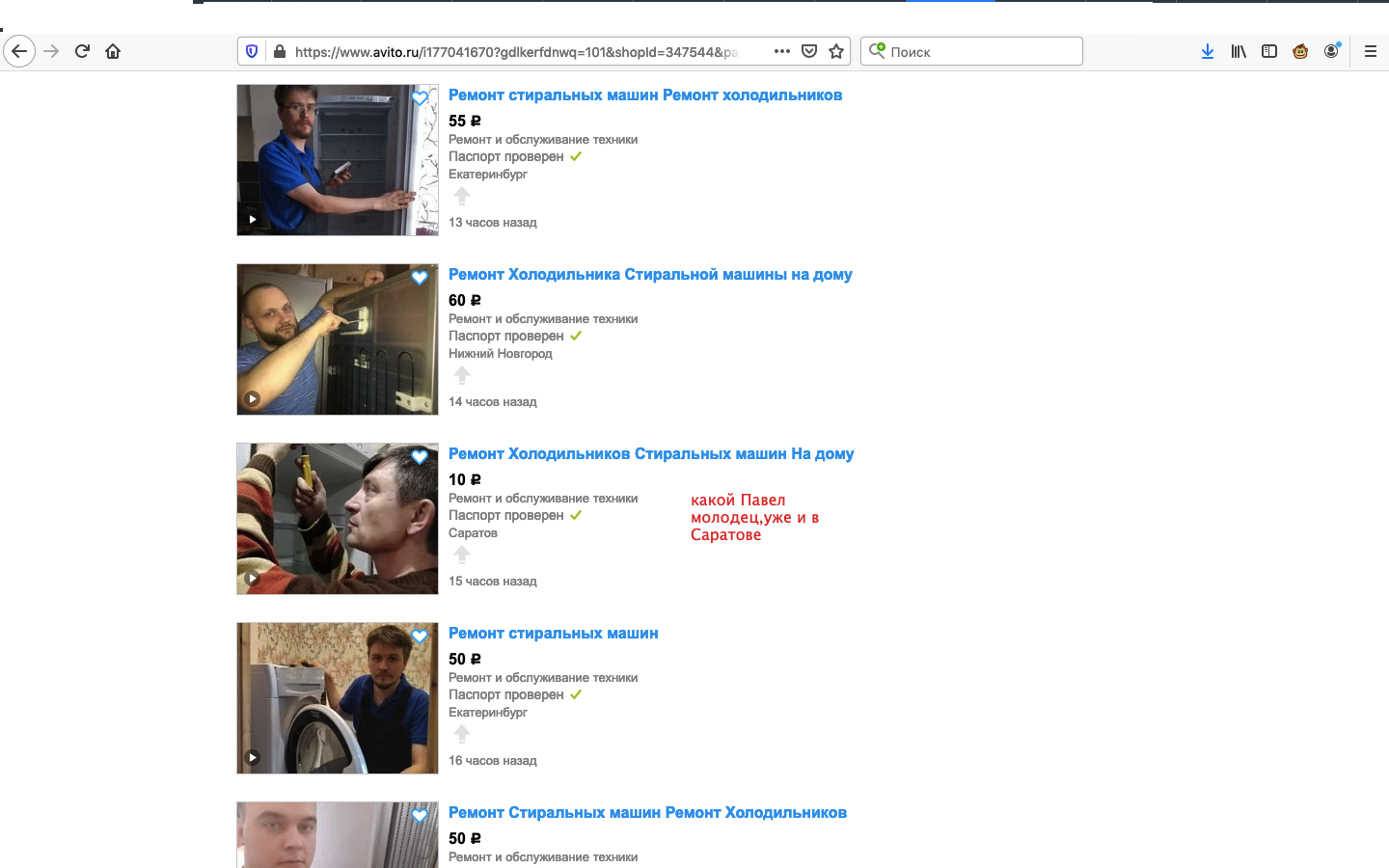Open photo of the Нижний Новгород listing
This screenshot has width=1389, height=868.
338,339
